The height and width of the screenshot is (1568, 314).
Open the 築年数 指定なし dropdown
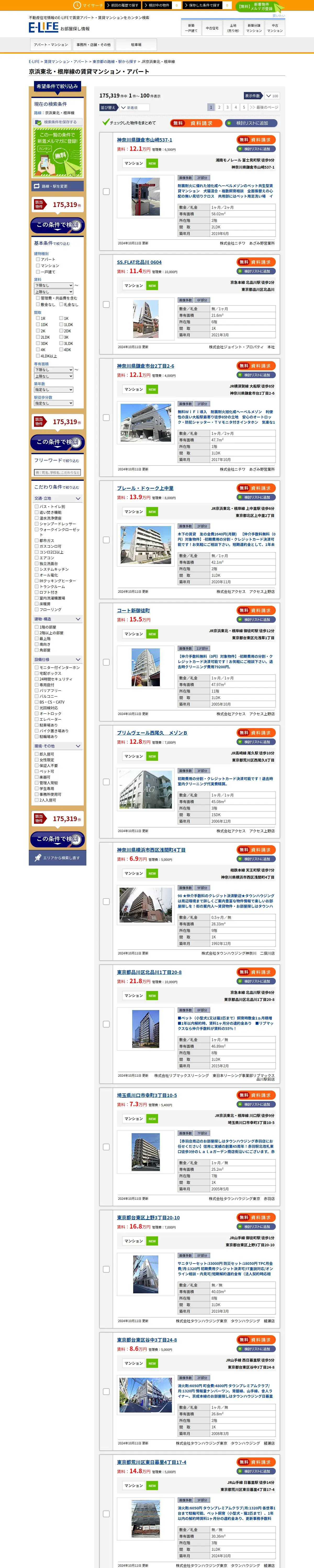(x=54, y=390)
